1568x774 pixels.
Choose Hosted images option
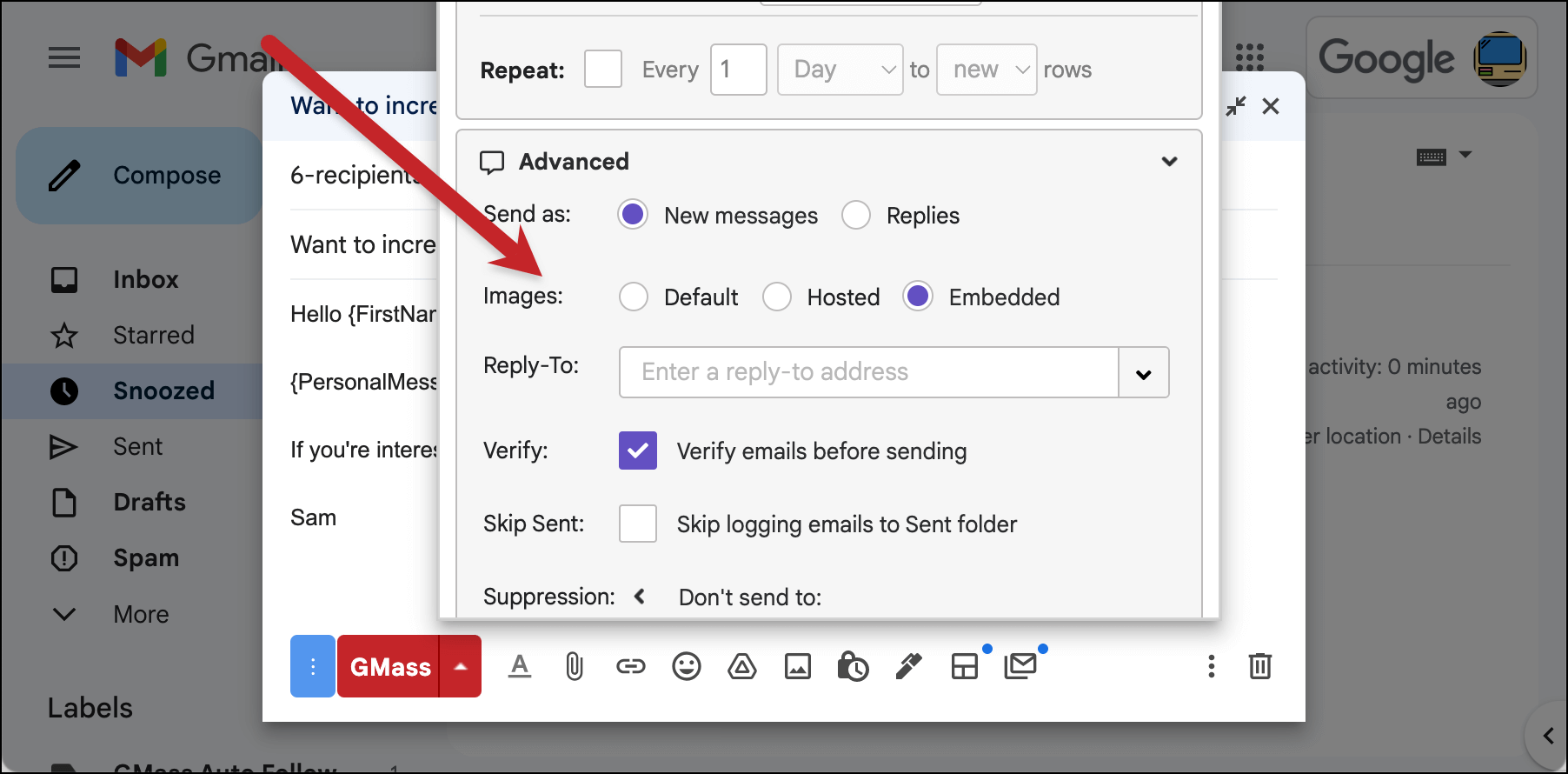[x=777, y=297]
